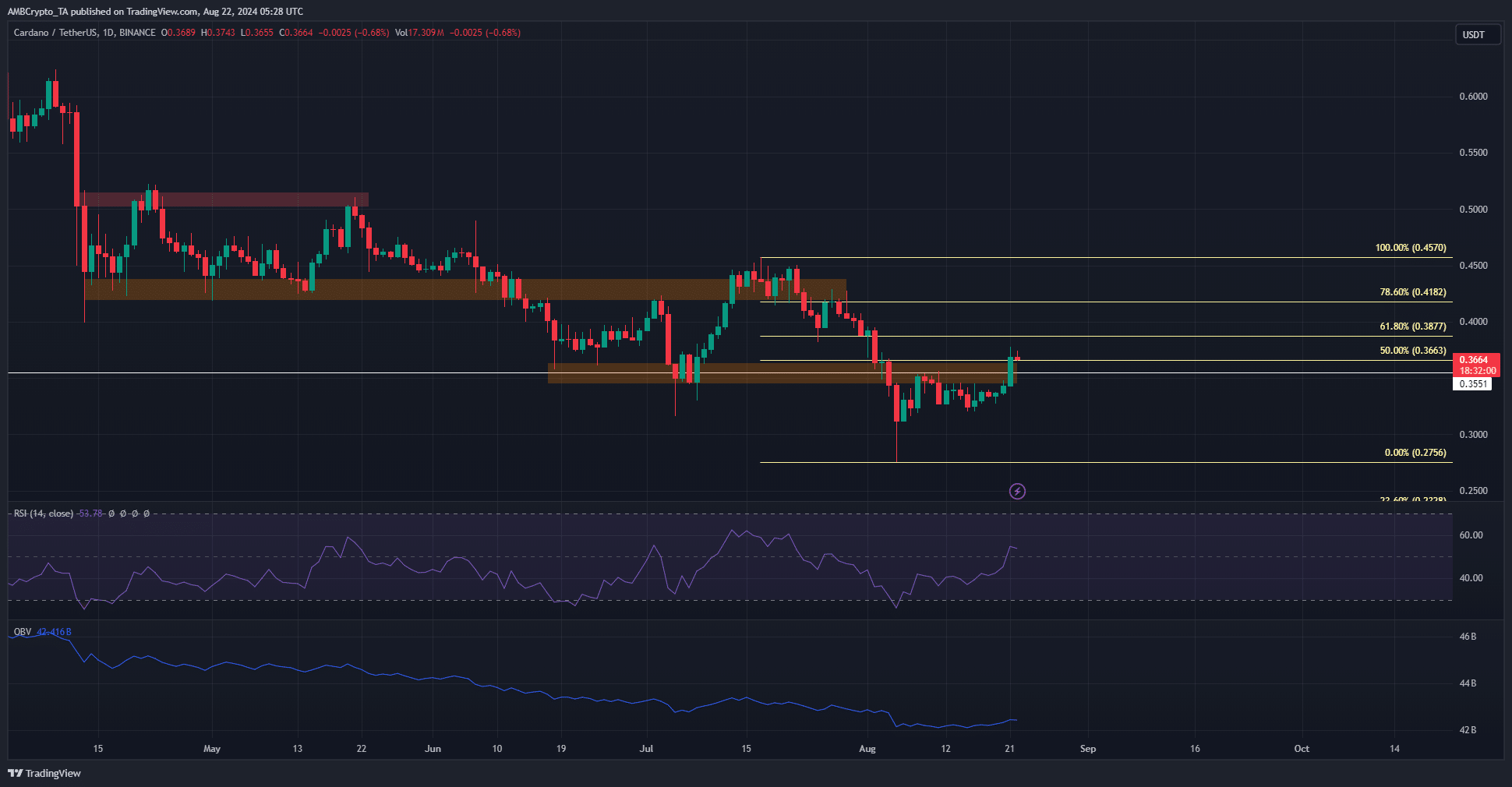Screen dimensions: 1512x787
Task: Click 46 B on the OBV axis
Action: (1468, 637)
